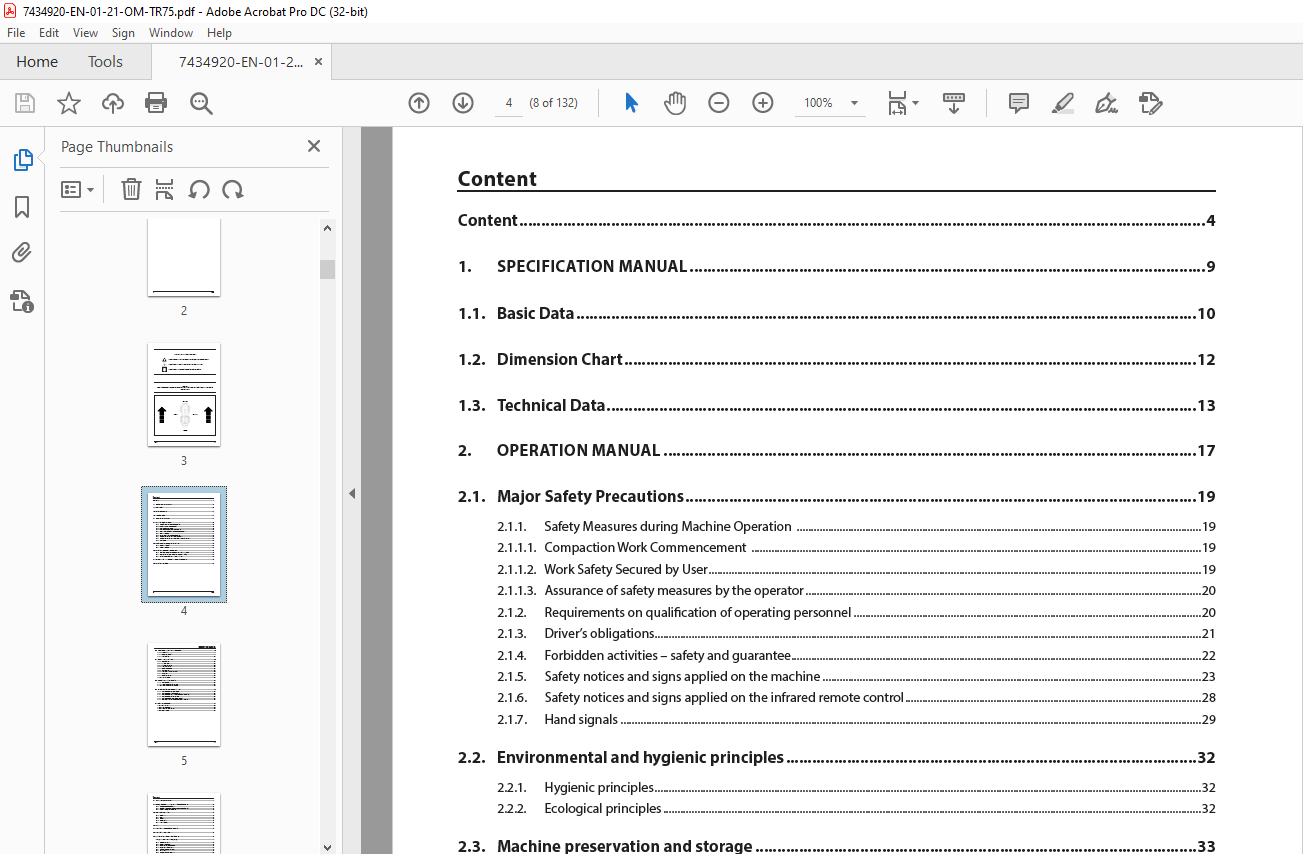Image resolution: width=1303 pixels, height=854 pixels.
Task: Open Hygienic principles contents entry
Action: (x=856, y=787)
